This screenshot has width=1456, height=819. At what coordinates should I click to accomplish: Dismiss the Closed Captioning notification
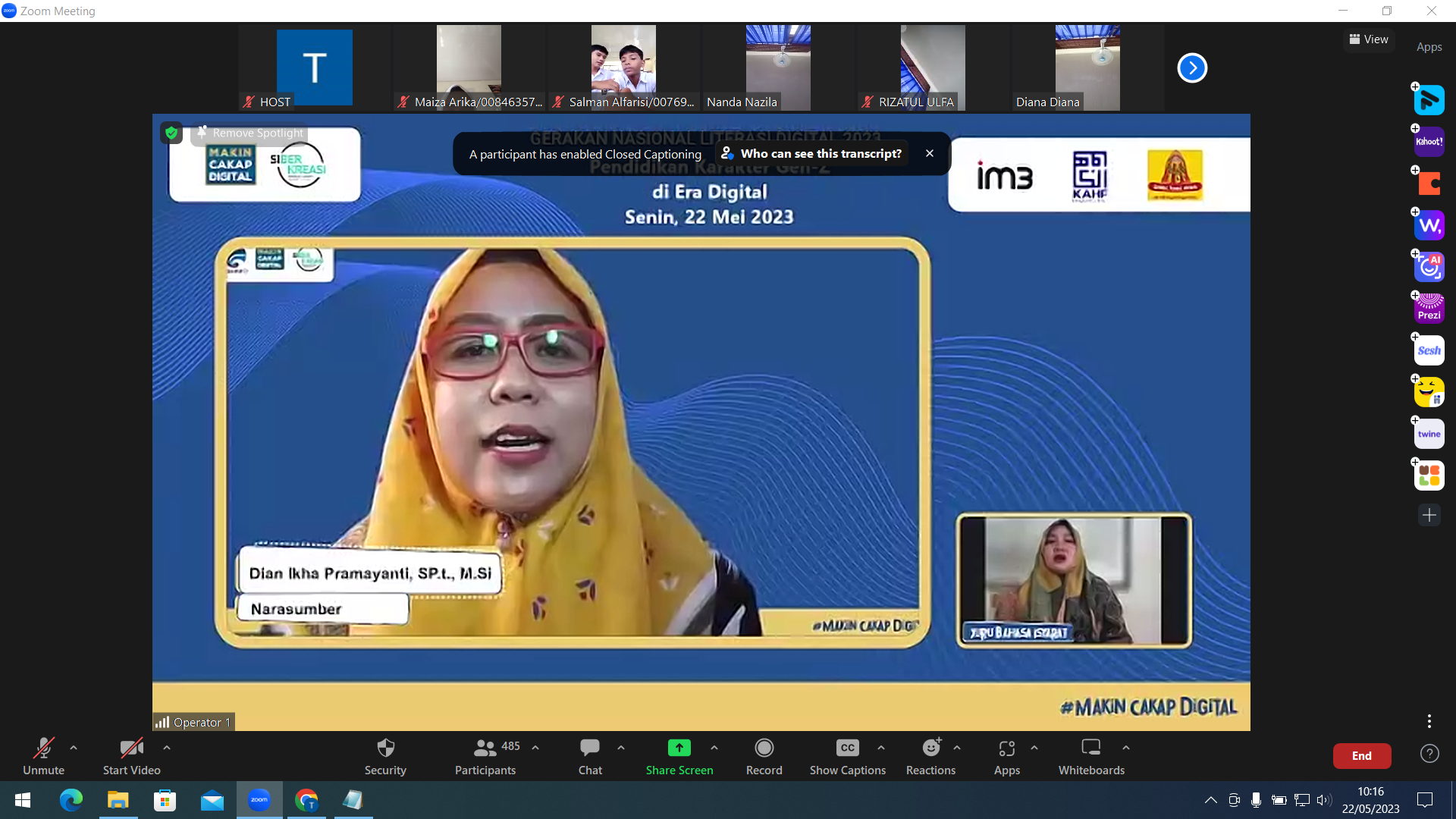tap(930, 153)
